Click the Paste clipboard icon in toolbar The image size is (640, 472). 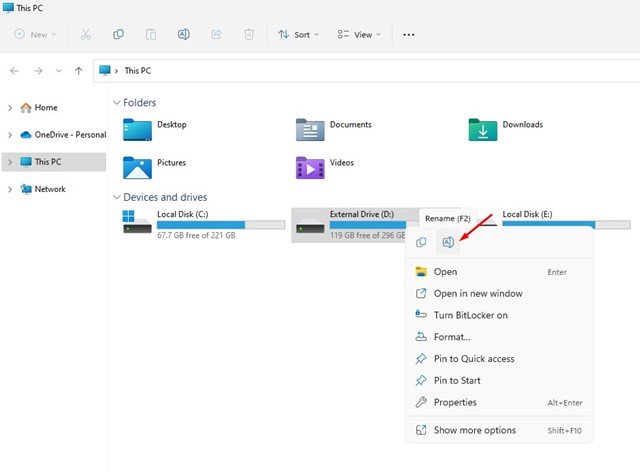point(151,34)
